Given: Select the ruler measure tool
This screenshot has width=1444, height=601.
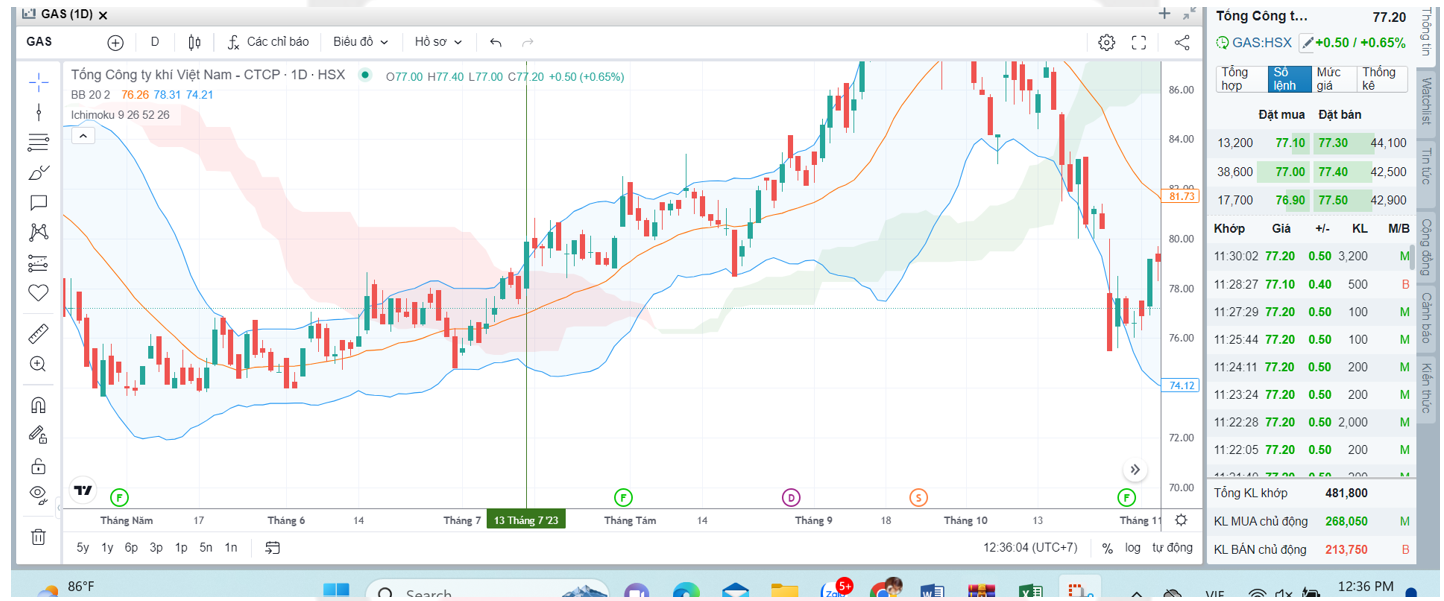Looking at the screenshot, I should pos(38,333).
